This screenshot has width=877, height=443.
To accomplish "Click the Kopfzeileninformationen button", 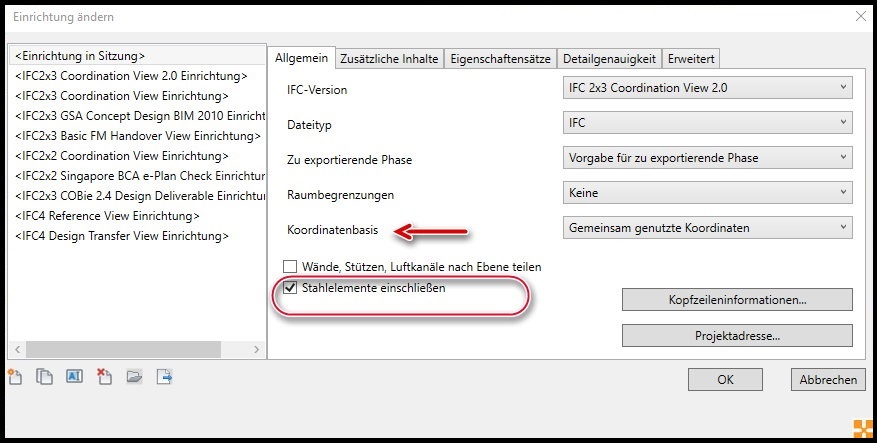I will point(737,300).
